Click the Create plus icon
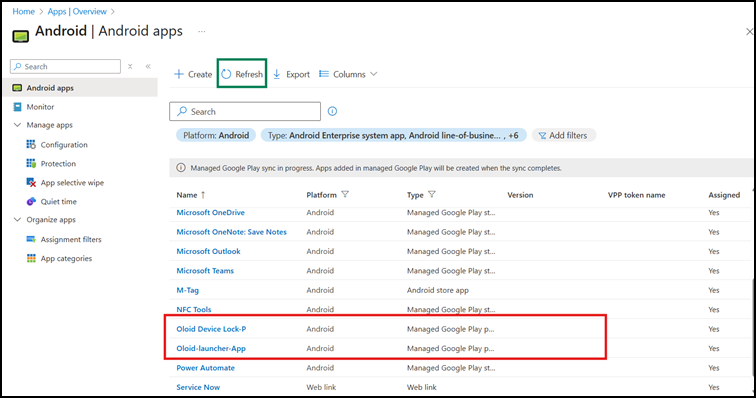The image size is (756, 398). point(179,74)
